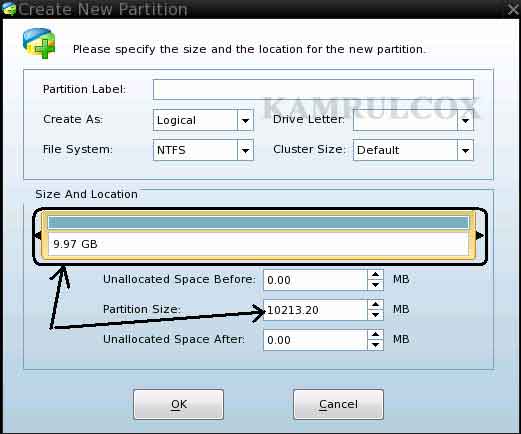
Task: Open the File System dropdown showing NTFS
Action: (203, 150)
